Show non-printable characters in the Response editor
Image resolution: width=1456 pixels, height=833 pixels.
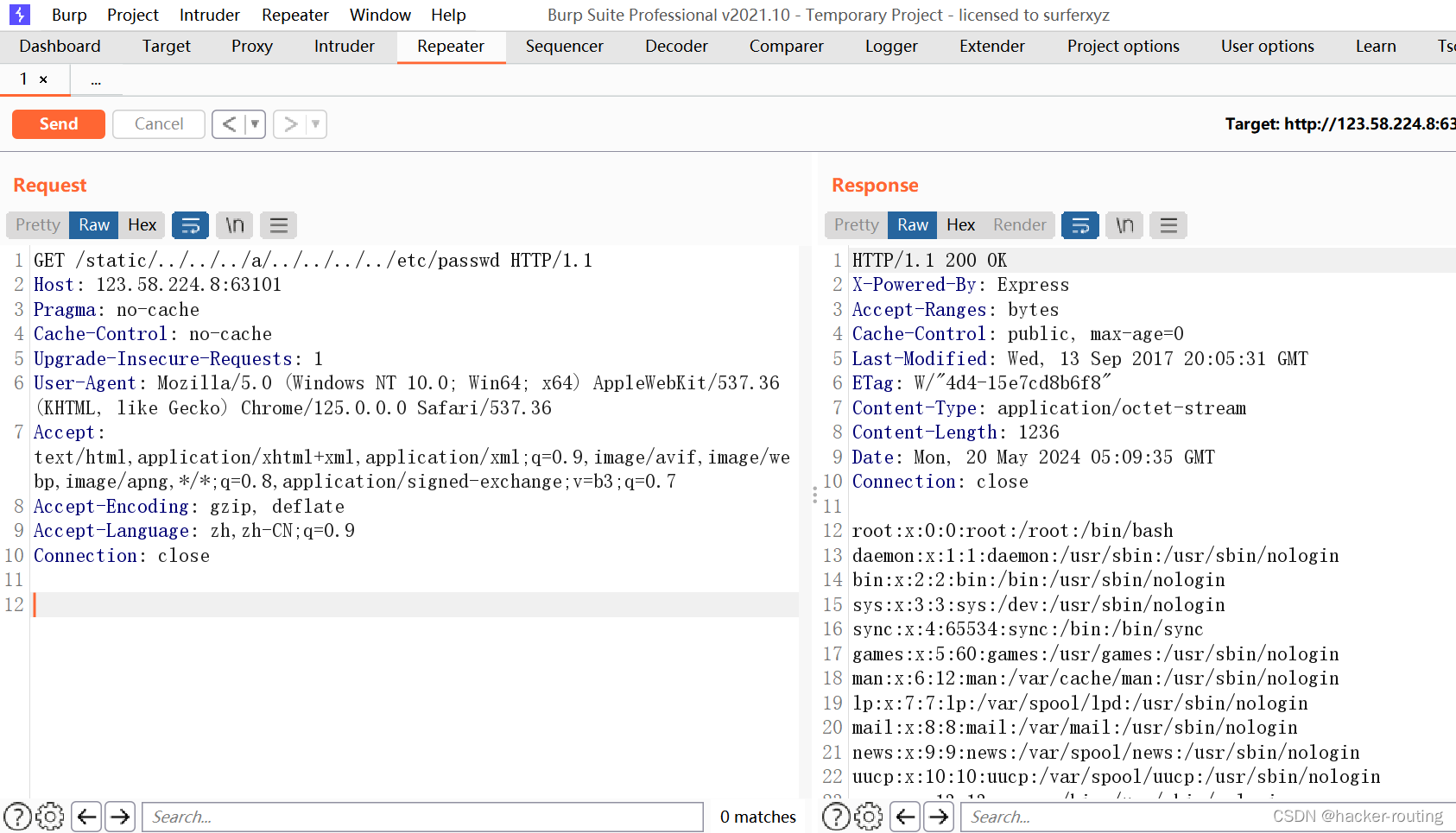tap(1124, 224)
